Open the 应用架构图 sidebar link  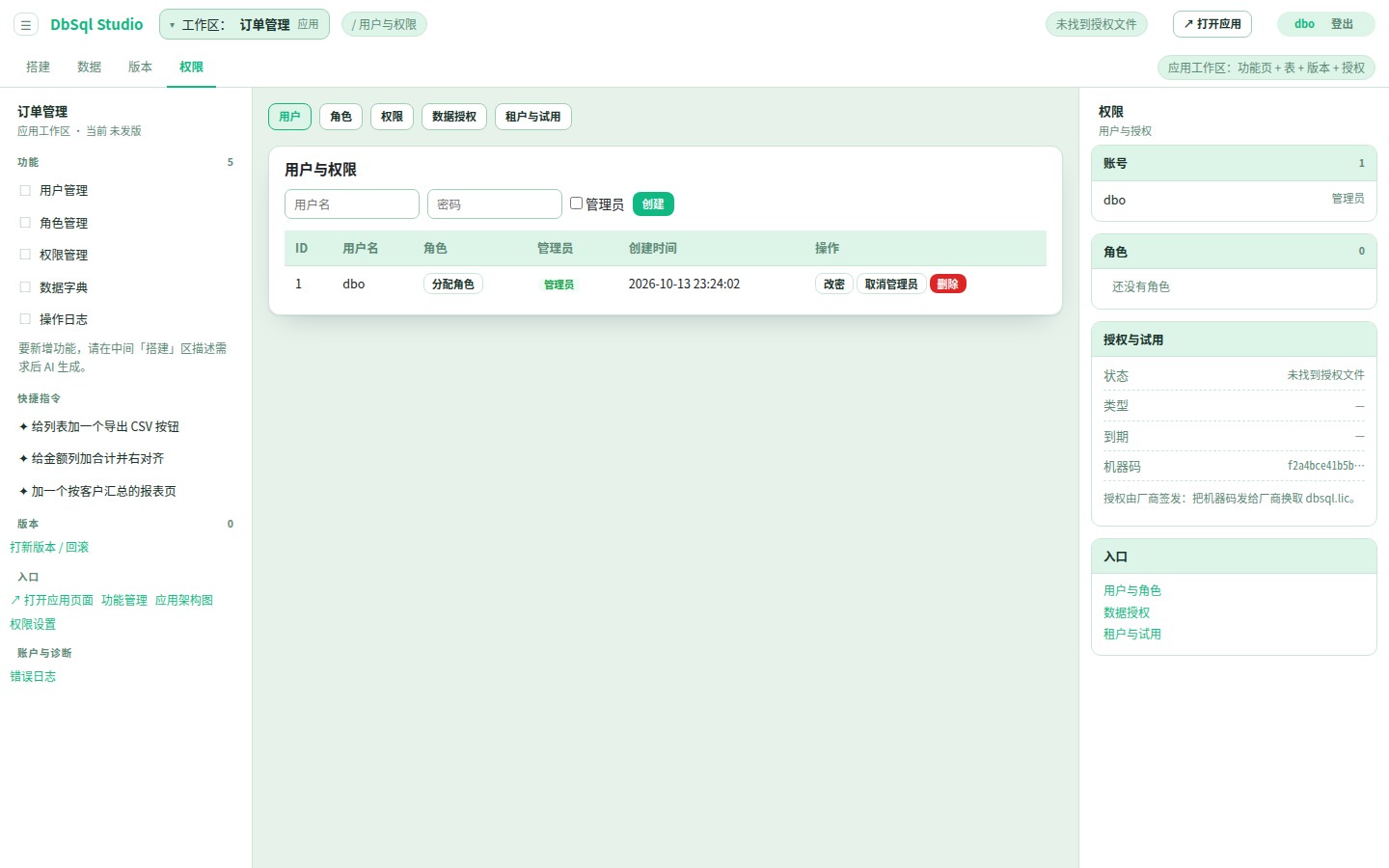tap(184, 600)
